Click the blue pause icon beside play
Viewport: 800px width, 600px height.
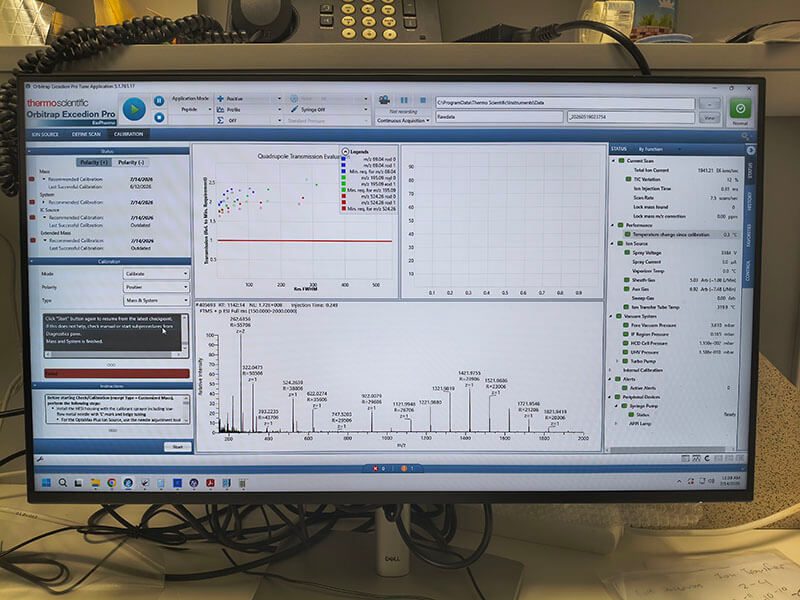tap(159, 101)
